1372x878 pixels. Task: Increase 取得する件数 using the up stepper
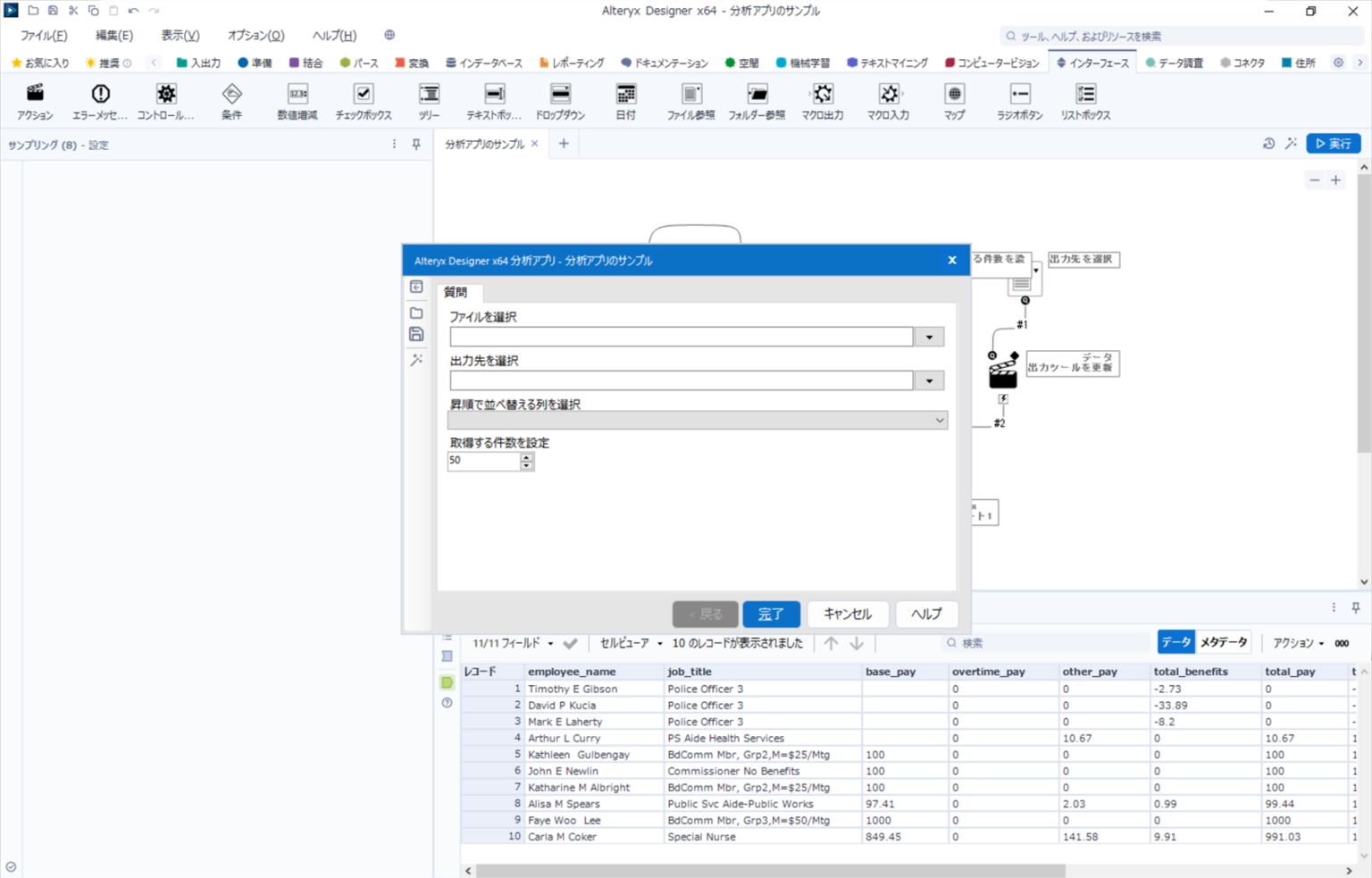coord(526,456)
